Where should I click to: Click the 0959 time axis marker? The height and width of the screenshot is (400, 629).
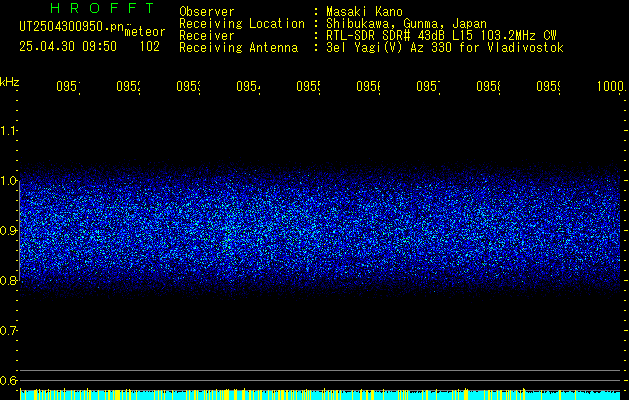pyautogui.click(x=548, y=87)
